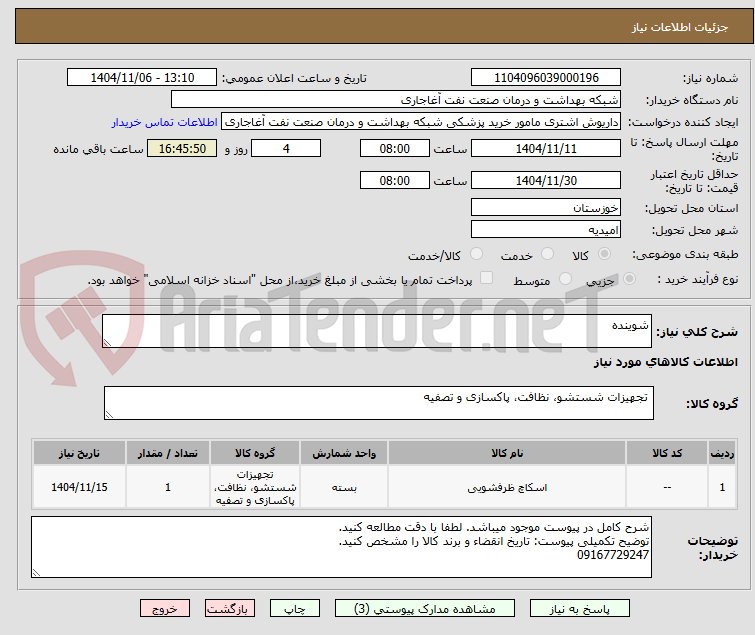This screenshot has width=755, height=635.
Task: Click the بسته unit cell
Action: [x=344, y=487]
